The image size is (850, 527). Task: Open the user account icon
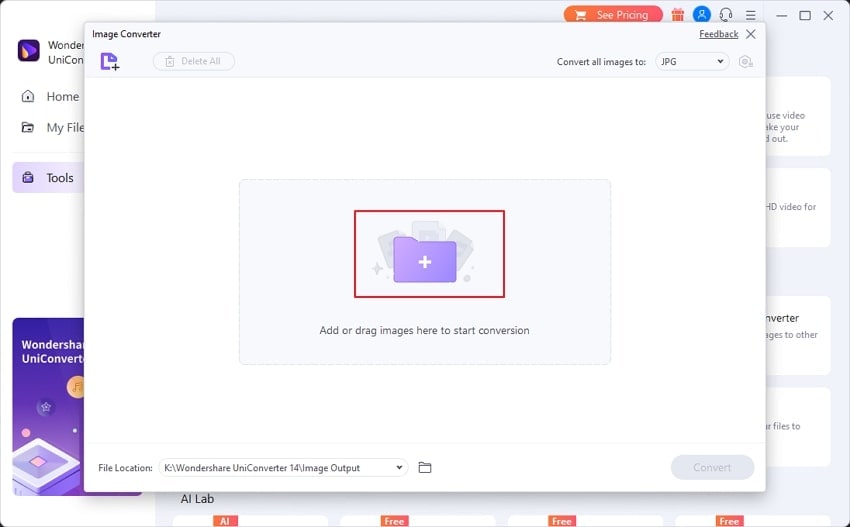[701, 15]
